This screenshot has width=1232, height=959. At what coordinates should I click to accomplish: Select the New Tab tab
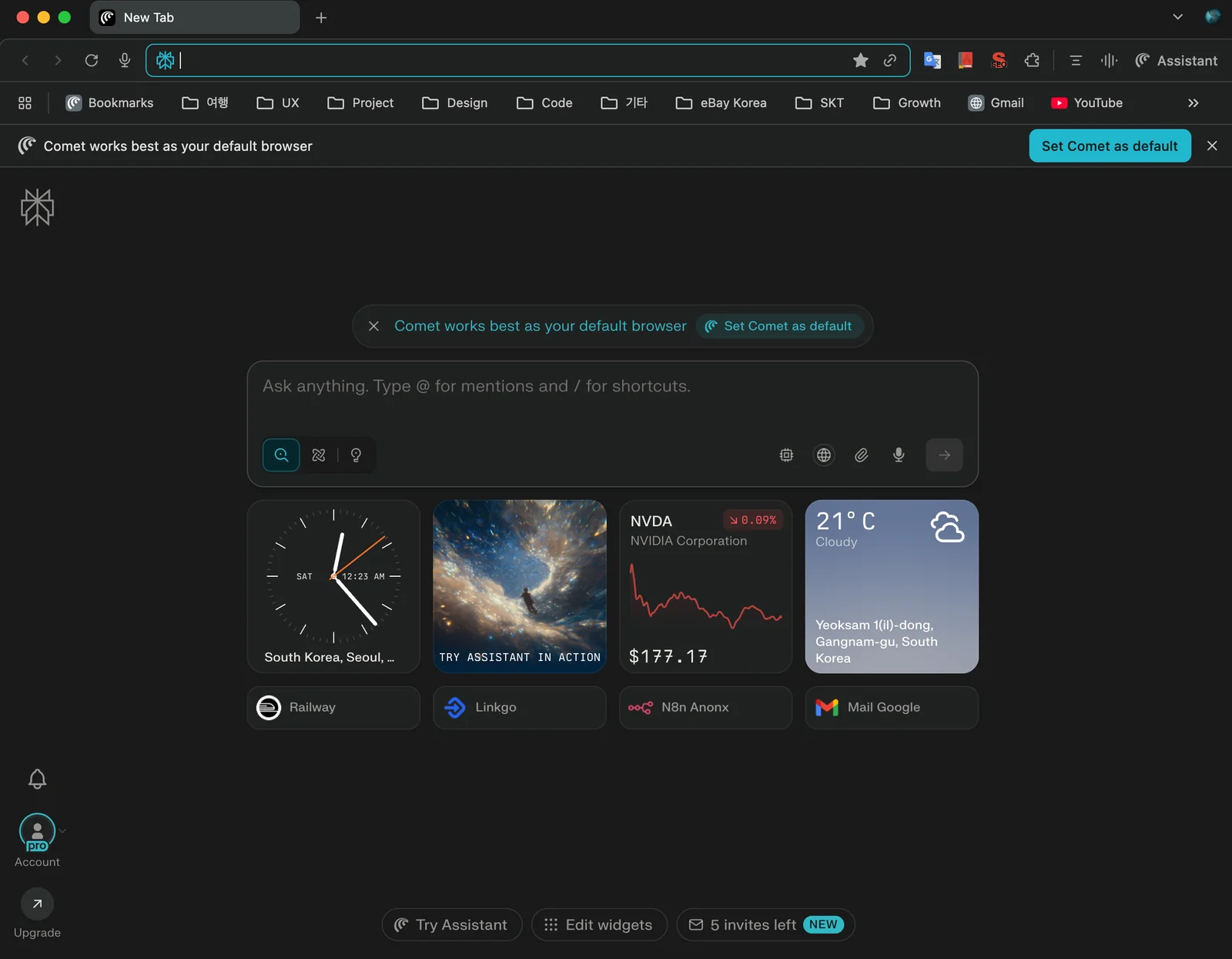[194, 17]
